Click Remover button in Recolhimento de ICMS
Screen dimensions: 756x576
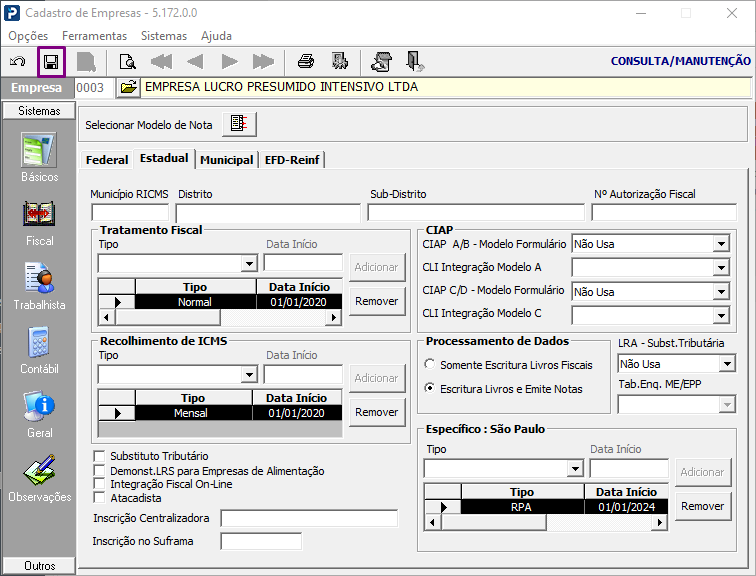click(377, 412)
